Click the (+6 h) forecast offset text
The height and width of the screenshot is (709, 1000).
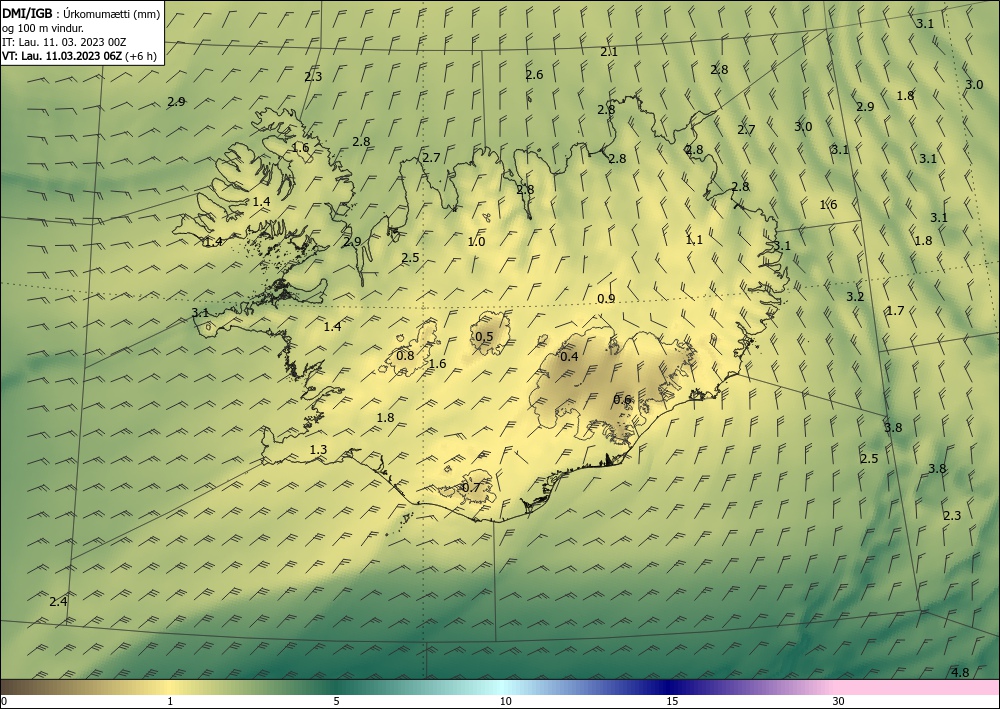[x=140, y=55]
